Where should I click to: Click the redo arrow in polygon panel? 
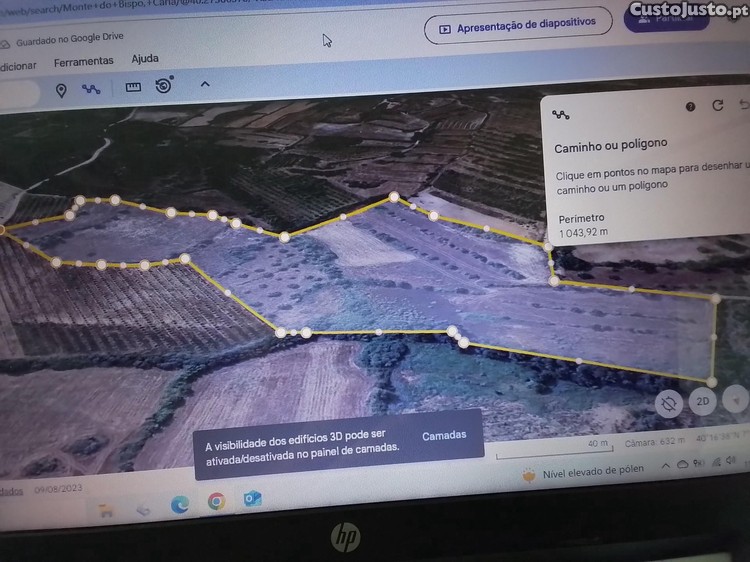(717, 105)
